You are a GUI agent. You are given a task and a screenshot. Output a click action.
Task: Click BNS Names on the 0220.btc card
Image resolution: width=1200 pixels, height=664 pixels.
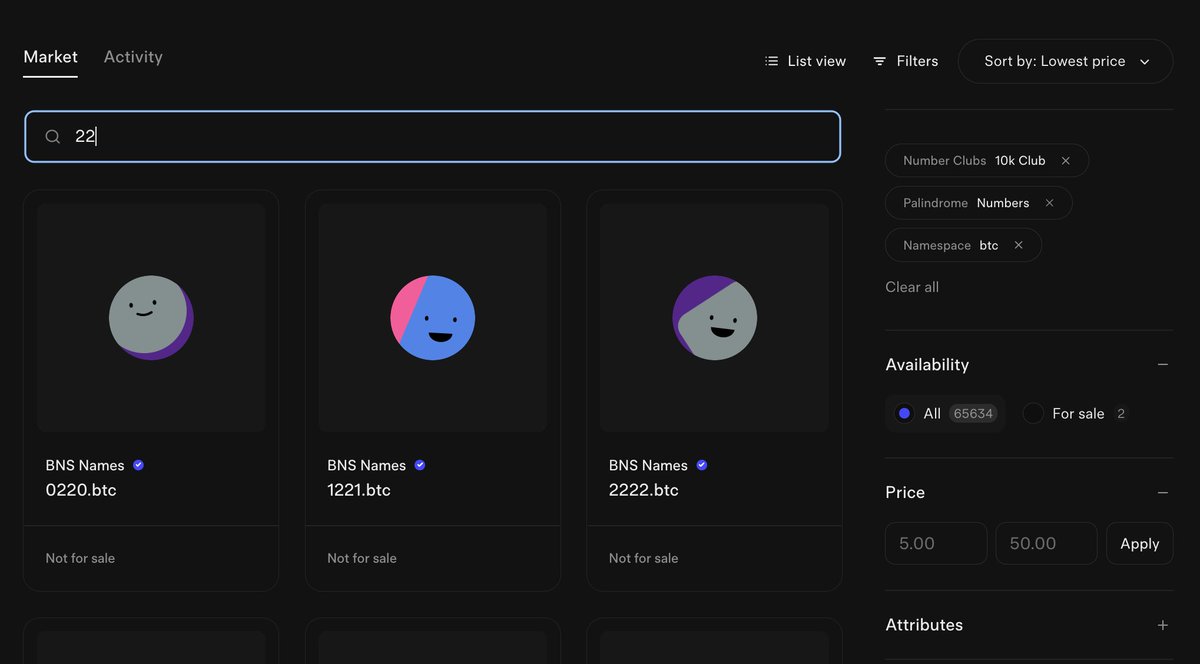click(85, 465)
